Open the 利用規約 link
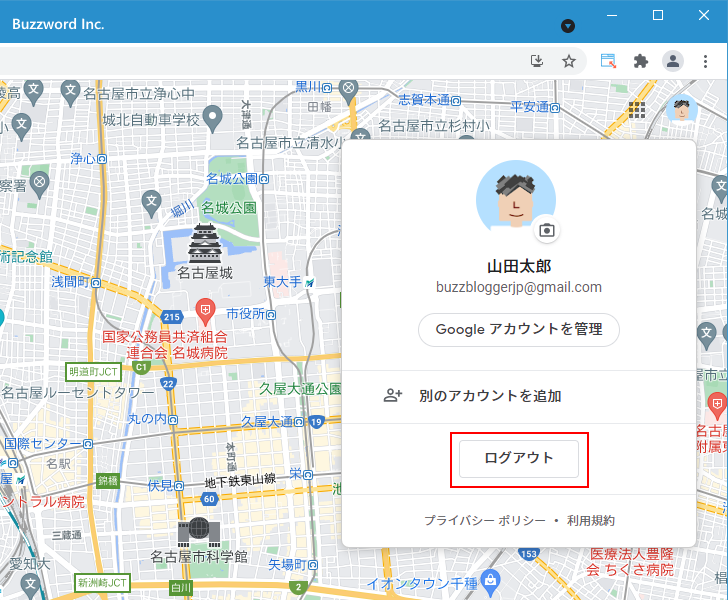Image resolution: width=728 pixels, height=600 pixels. 591,521
